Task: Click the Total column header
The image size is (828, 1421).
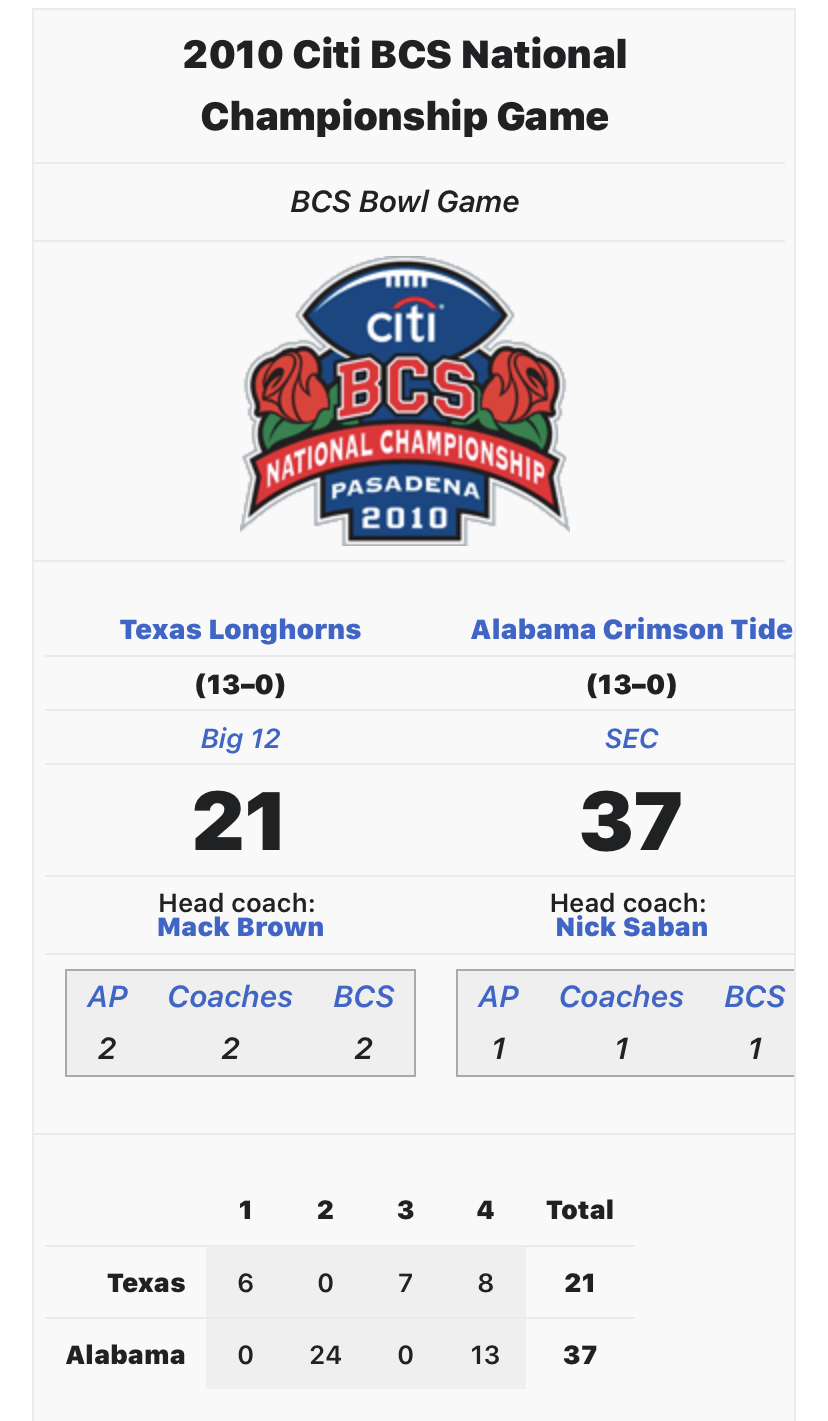Action: click(579, 1210)
